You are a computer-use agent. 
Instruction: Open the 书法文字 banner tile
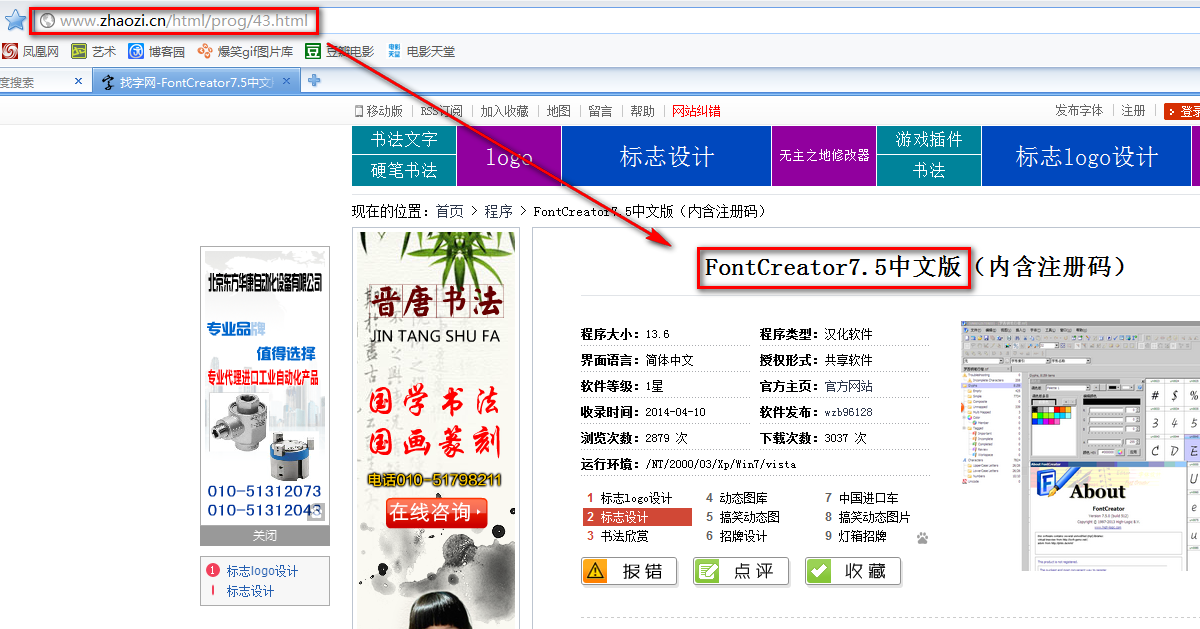404,140
